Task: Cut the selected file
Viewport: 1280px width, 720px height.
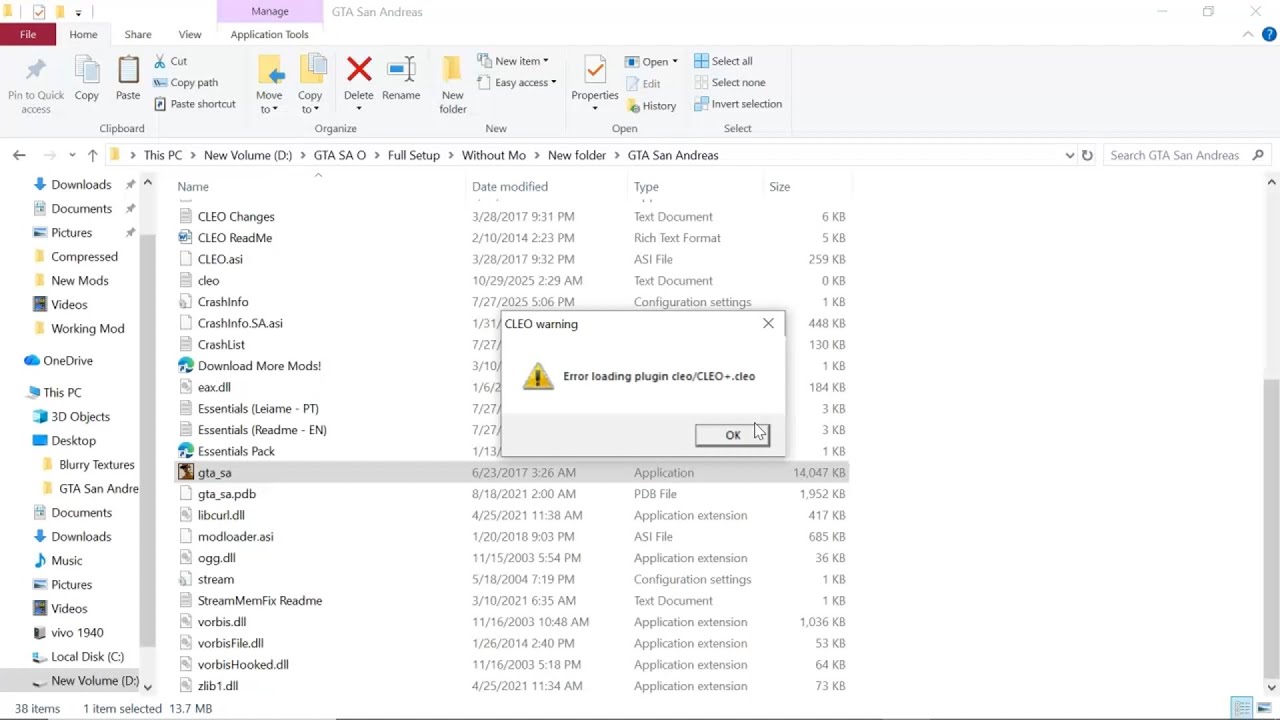Action: point(170,61)
